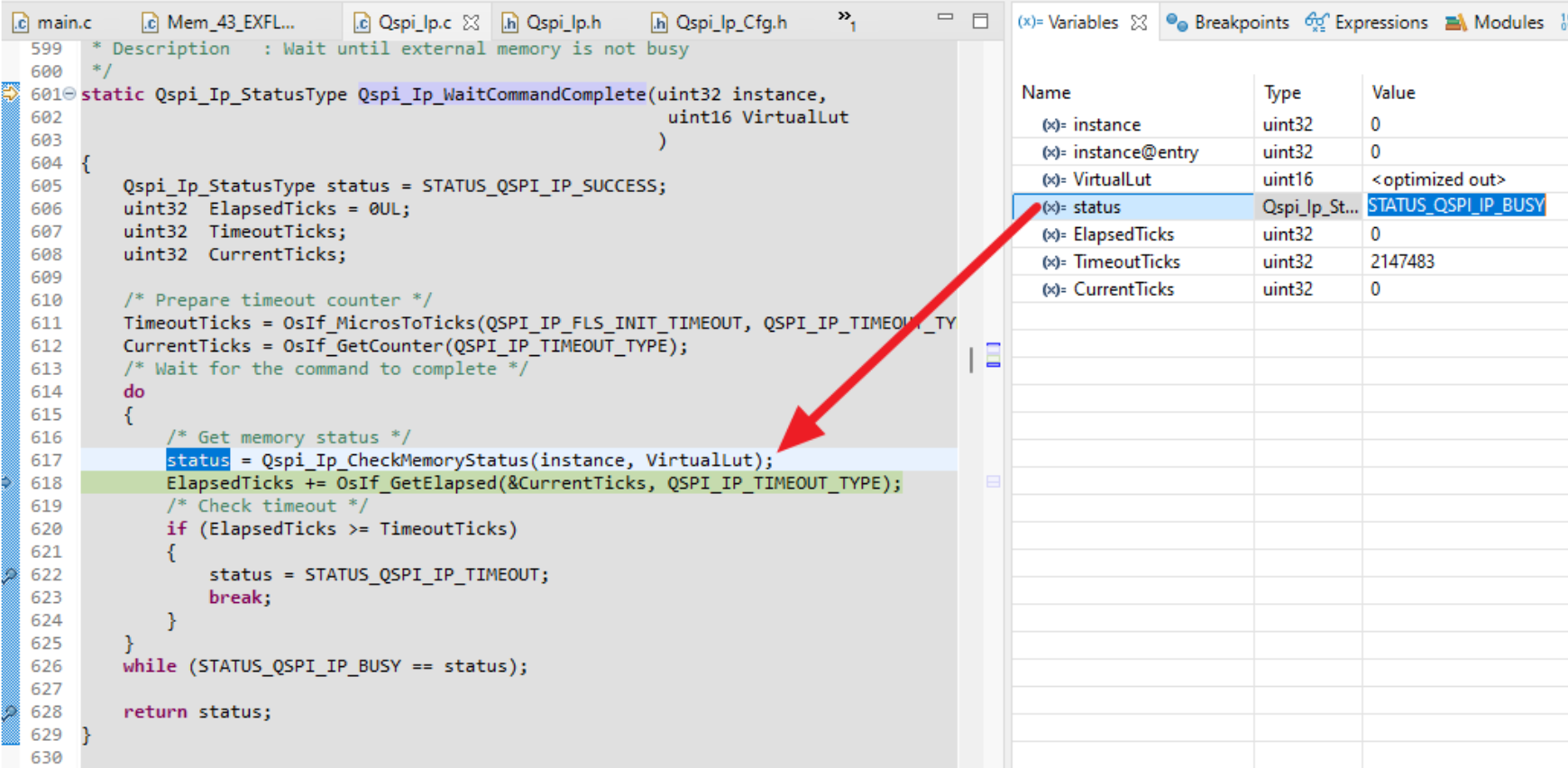1568x768 pixels.
Task: Click the gutter marker at line 618
Action: pyautogui.click(x=7, y=483)
